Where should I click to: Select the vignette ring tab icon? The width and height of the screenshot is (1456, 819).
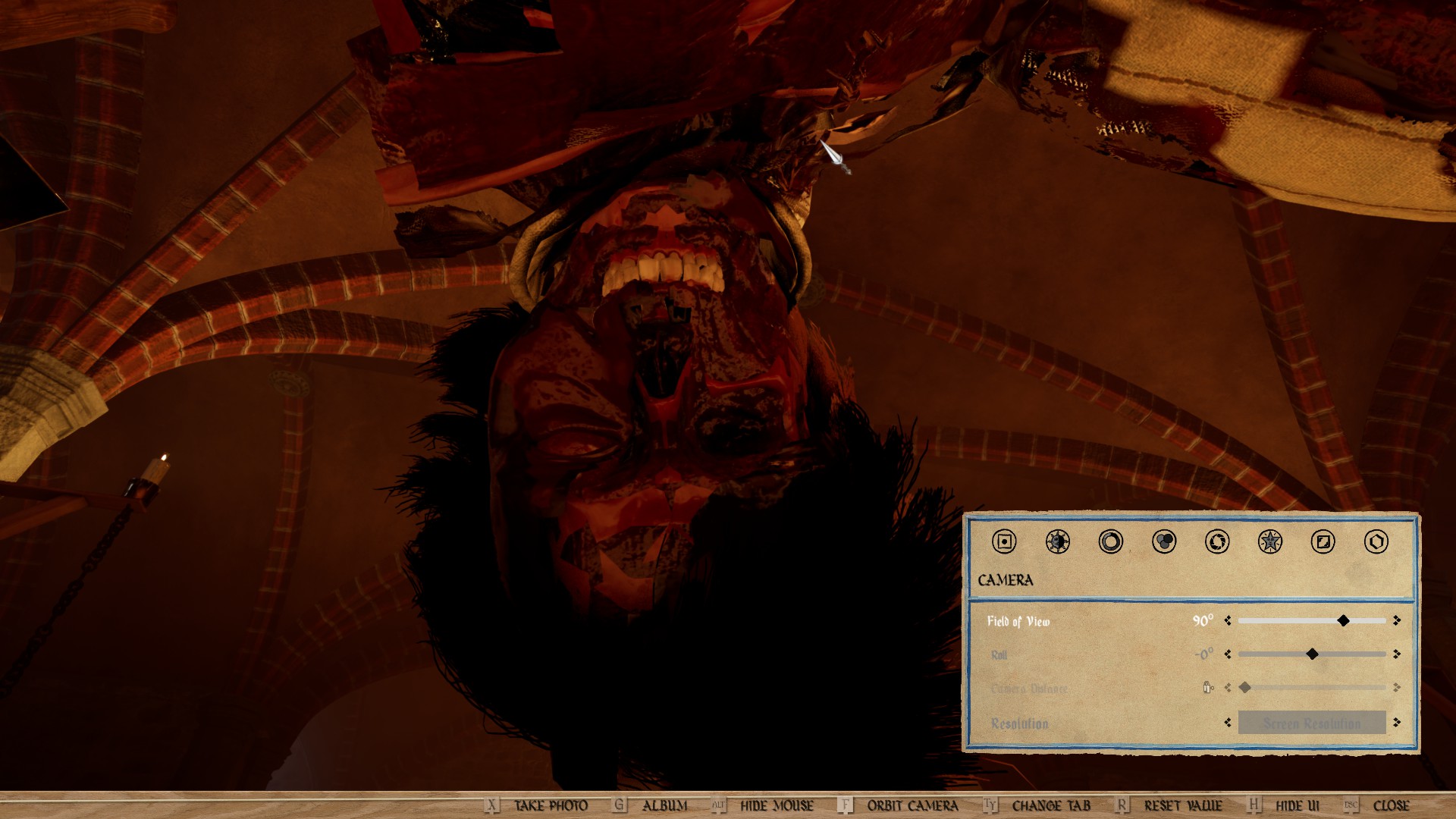click(1110, 541)
